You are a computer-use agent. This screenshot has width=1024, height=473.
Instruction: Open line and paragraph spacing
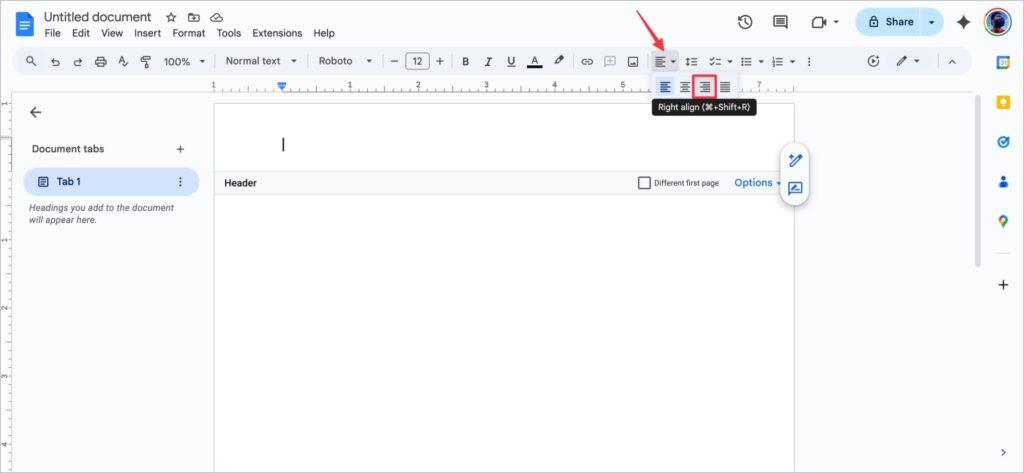click(x=691, y=61)
